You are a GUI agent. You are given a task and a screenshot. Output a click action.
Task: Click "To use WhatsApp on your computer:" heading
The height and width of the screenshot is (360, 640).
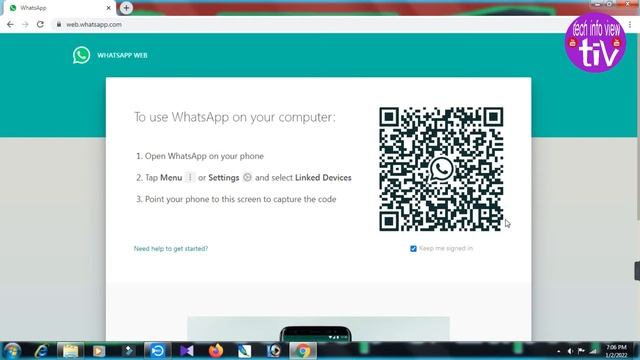coord(235,117)
